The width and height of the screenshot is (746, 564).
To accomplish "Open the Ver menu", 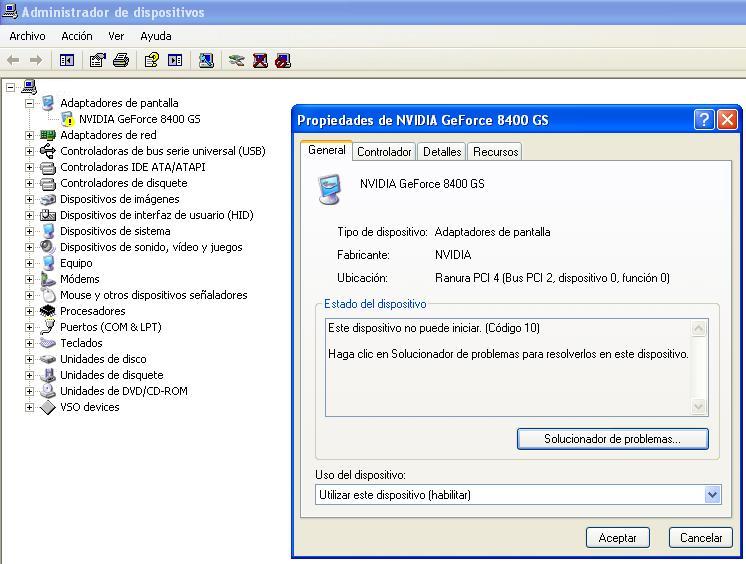I will click(x=116, y=36).
